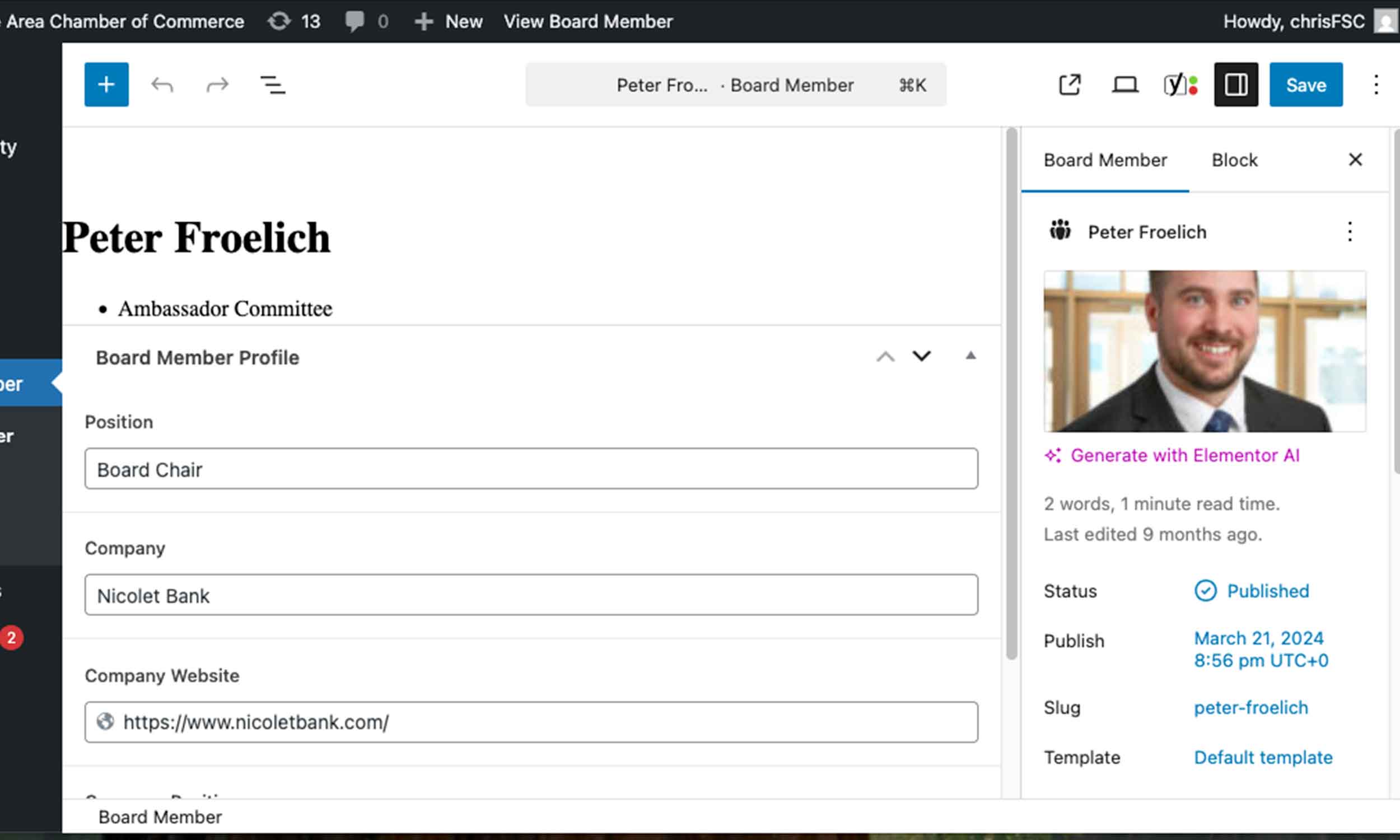Image resolution: width=1400 pixels, height=840 pixels.
Task: Click the blue block inserter plus button
Action: coord(106,85)
